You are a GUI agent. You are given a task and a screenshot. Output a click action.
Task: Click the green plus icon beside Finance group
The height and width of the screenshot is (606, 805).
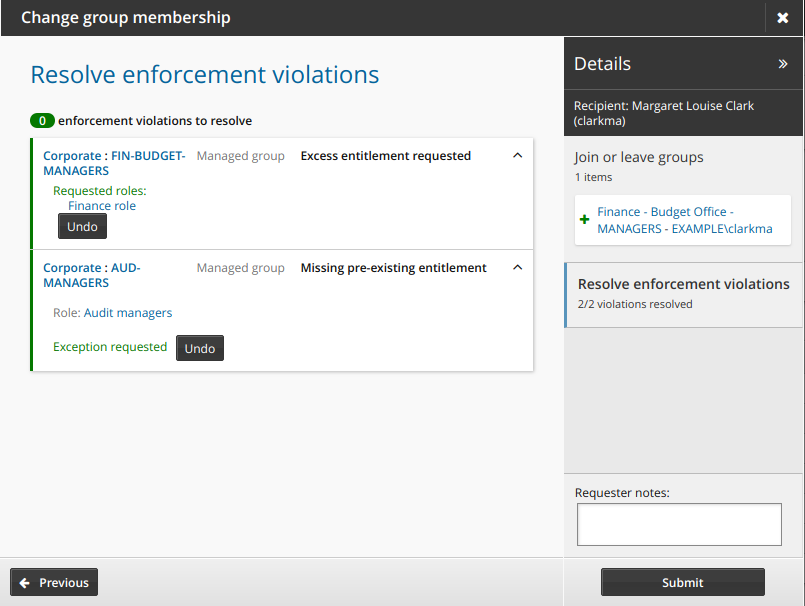(584, 220)
